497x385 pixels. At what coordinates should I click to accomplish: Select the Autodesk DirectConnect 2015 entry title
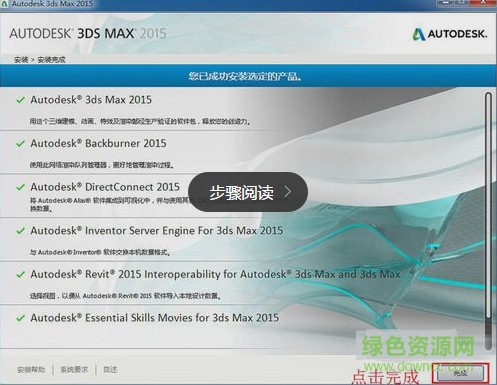105,187
